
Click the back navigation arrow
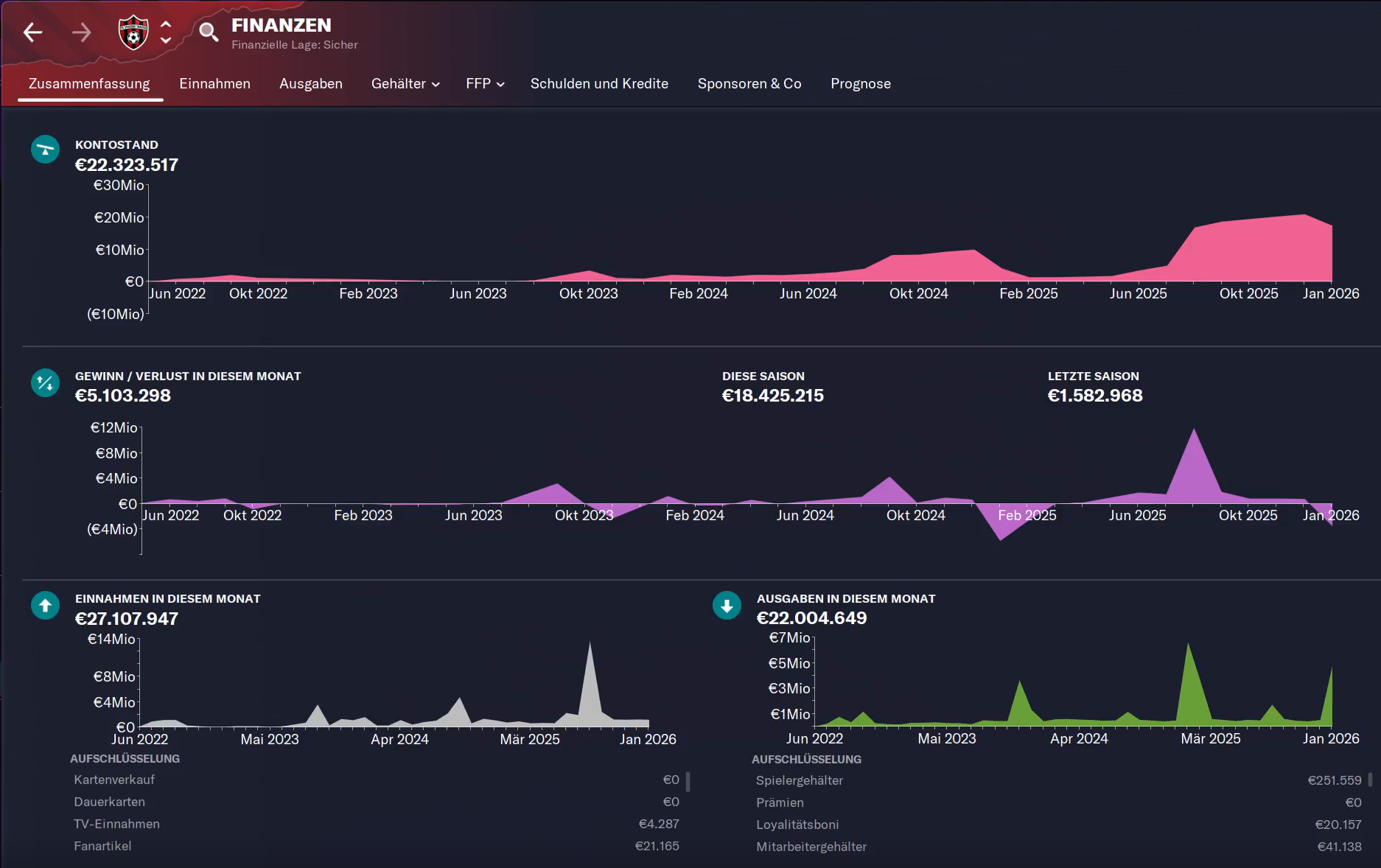pos(32,32)
